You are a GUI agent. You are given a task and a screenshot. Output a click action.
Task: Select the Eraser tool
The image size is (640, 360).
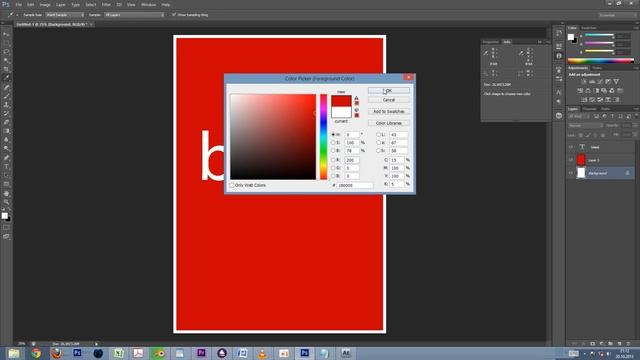[x=6, y=122]
